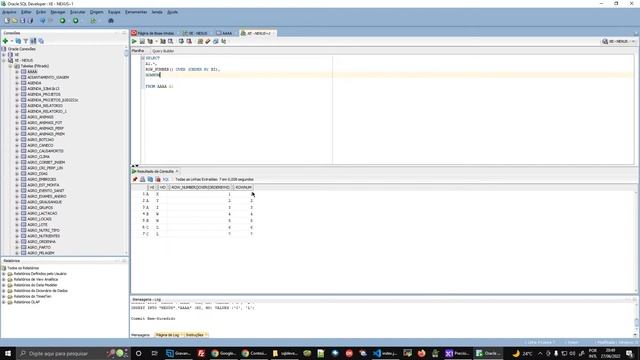Click the Clear eraser icon in worksheet toolbar
This screenshot has width=640, height=360.
click(x=208, y=41)
